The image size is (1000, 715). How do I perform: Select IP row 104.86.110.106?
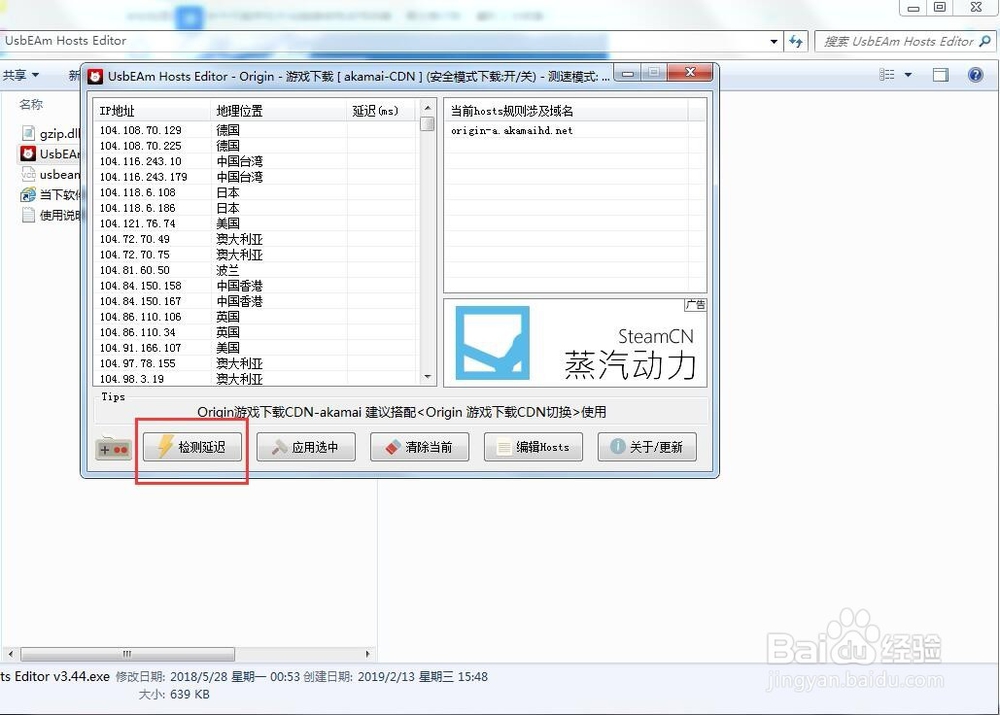(256, 317)
